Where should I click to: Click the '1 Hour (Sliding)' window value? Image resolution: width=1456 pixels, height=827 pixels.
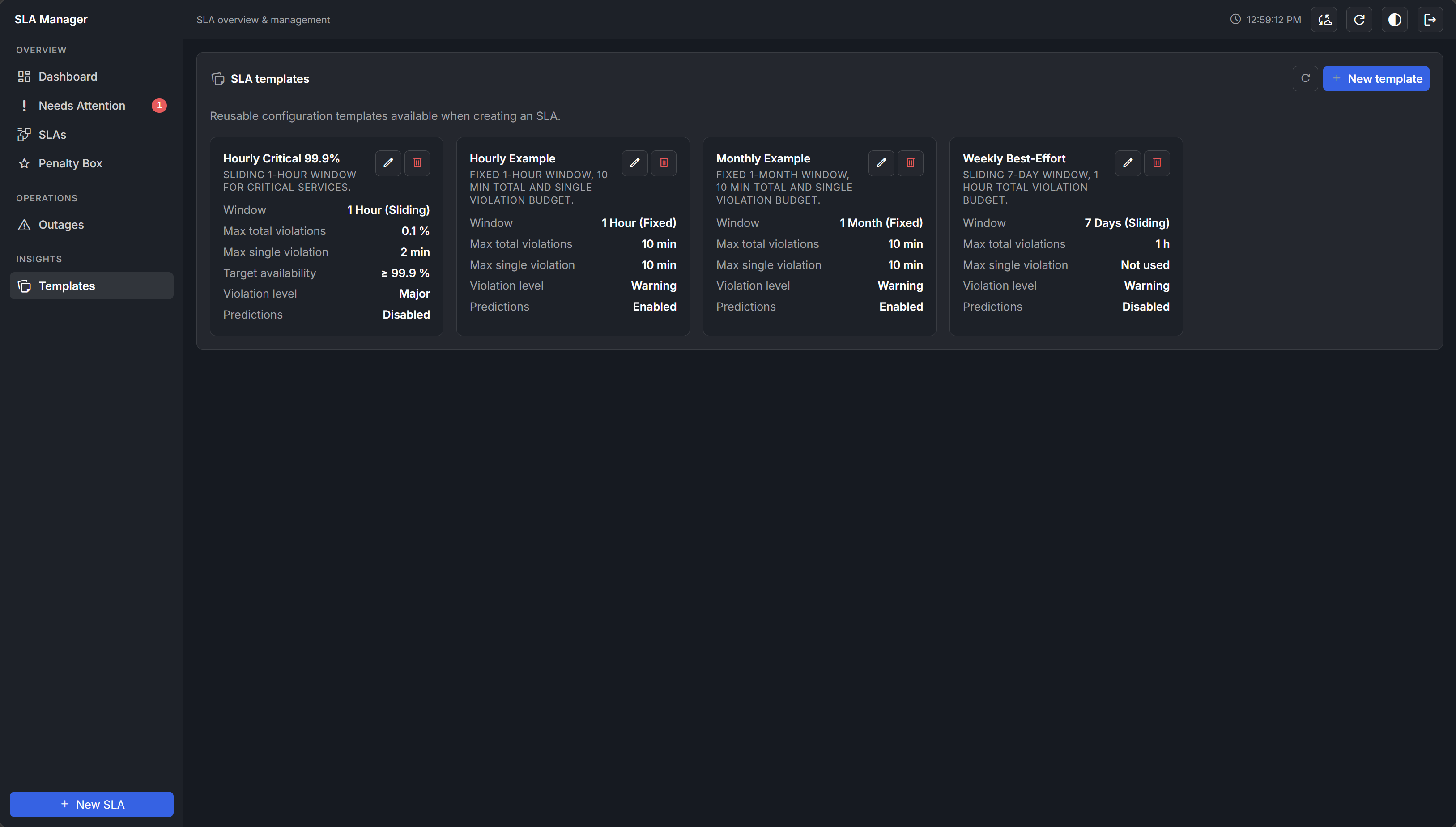click(388, 210)
